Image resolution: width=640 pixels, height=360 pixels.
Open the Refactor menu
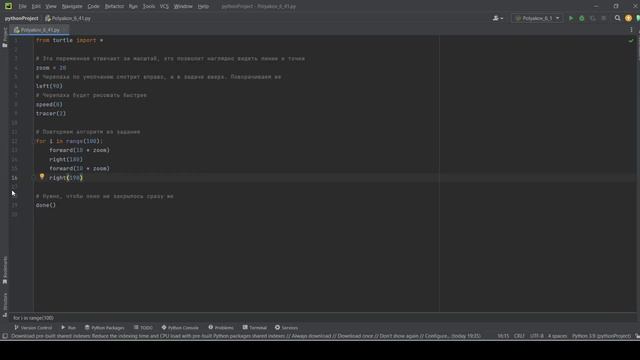coord(114,6)
